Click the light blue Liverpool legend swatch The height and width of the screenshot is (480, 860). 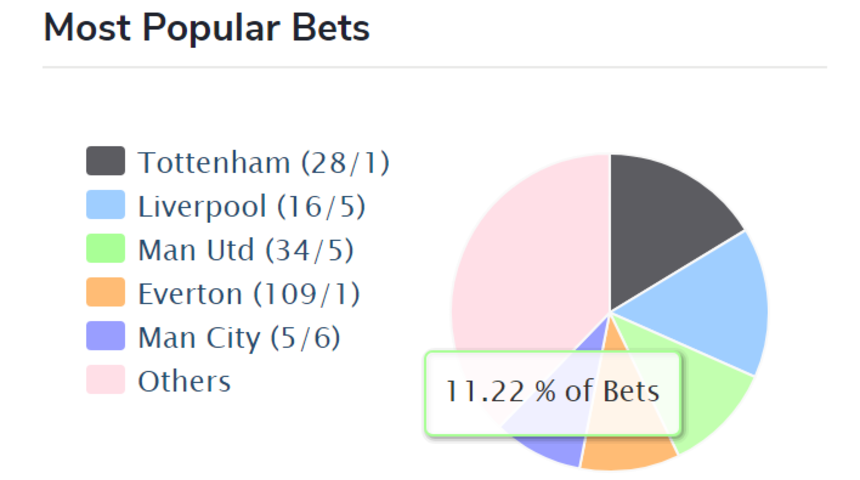[x=105, y=205]
